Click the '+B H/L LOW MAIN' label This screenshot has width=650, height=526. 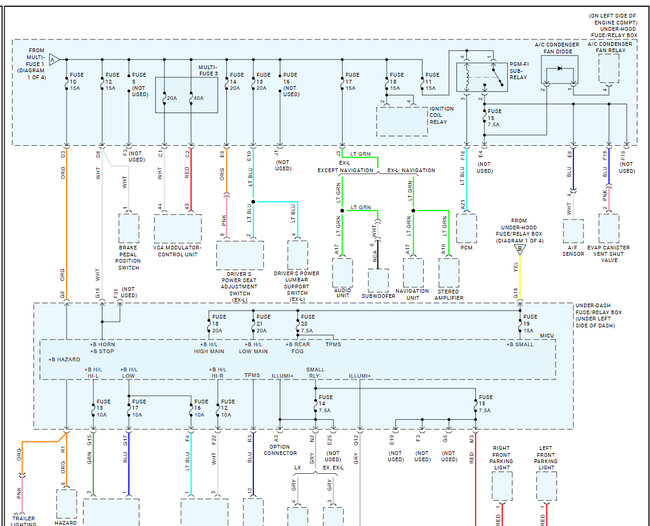pos(253,348)
